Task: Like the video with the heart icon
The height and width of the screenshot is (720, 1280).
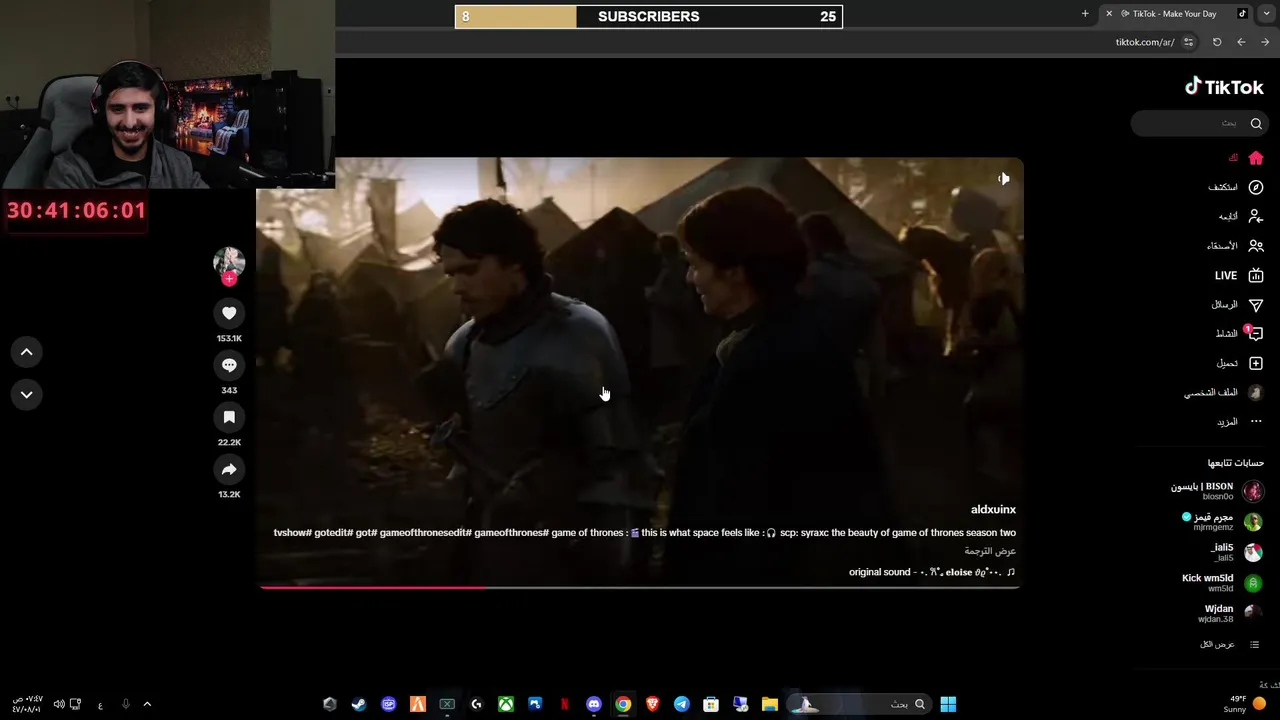Action: (229, 313)
